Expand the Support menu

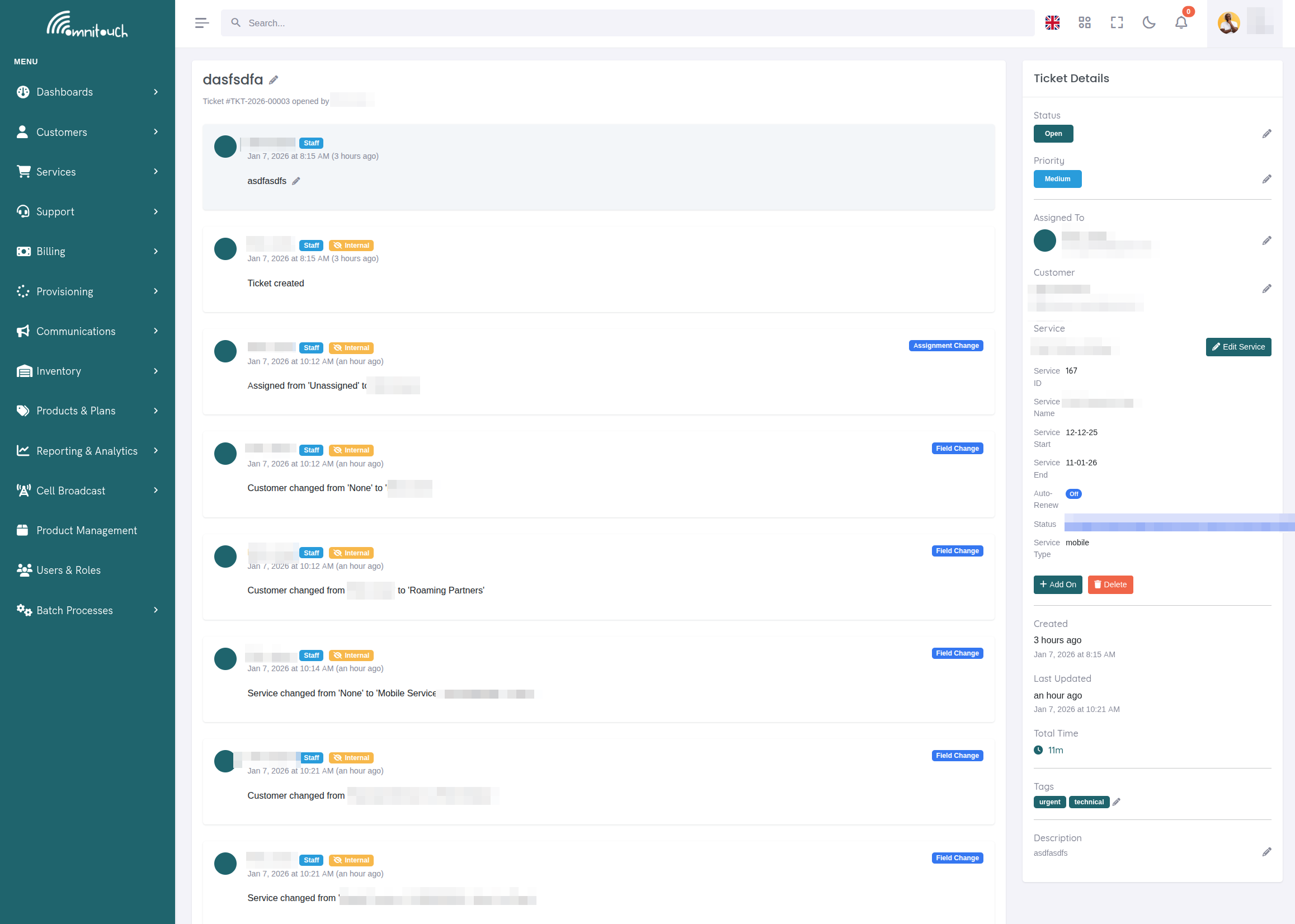(x=88, y=211)
